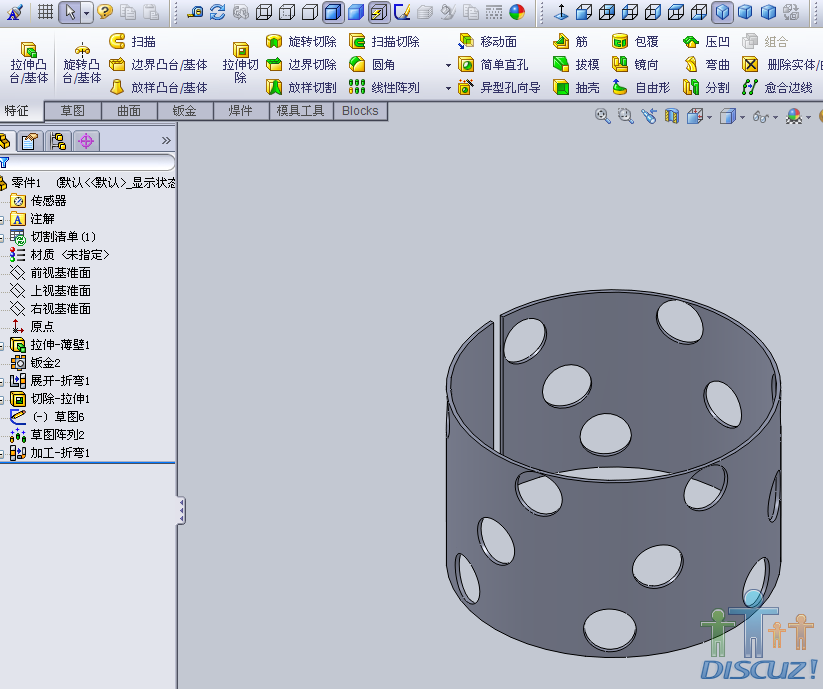
Task: Open the select tool dropdown arrow
Action: click(x=87, y=12)
